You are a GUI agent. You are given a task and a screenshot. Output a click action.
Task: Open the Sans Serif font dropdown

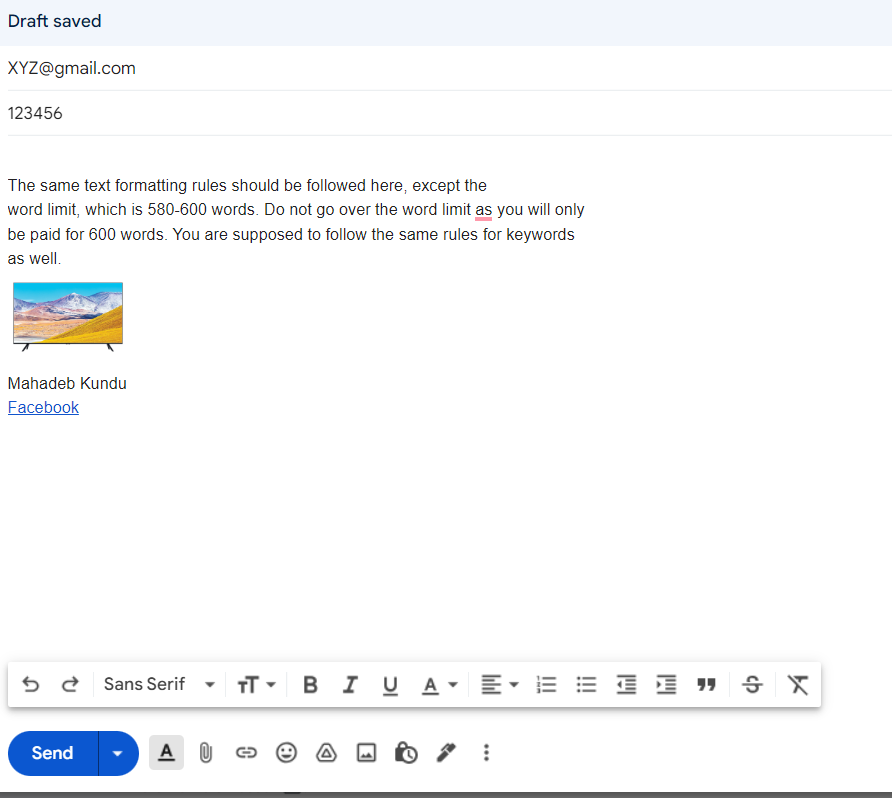[159, 684]
